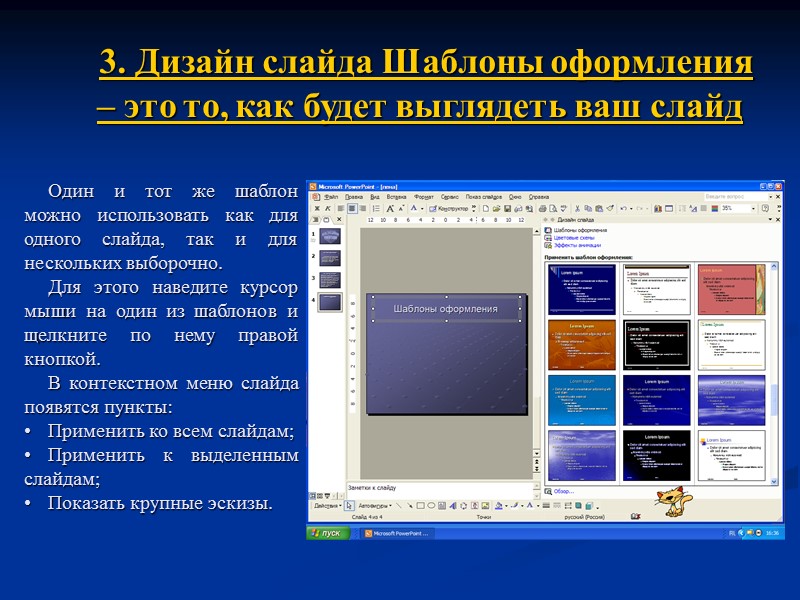This screenshot has width=800, height=600.
Task: Open the Показ слайдов menu
Action: pyautogui.click(x=484, y=196)
